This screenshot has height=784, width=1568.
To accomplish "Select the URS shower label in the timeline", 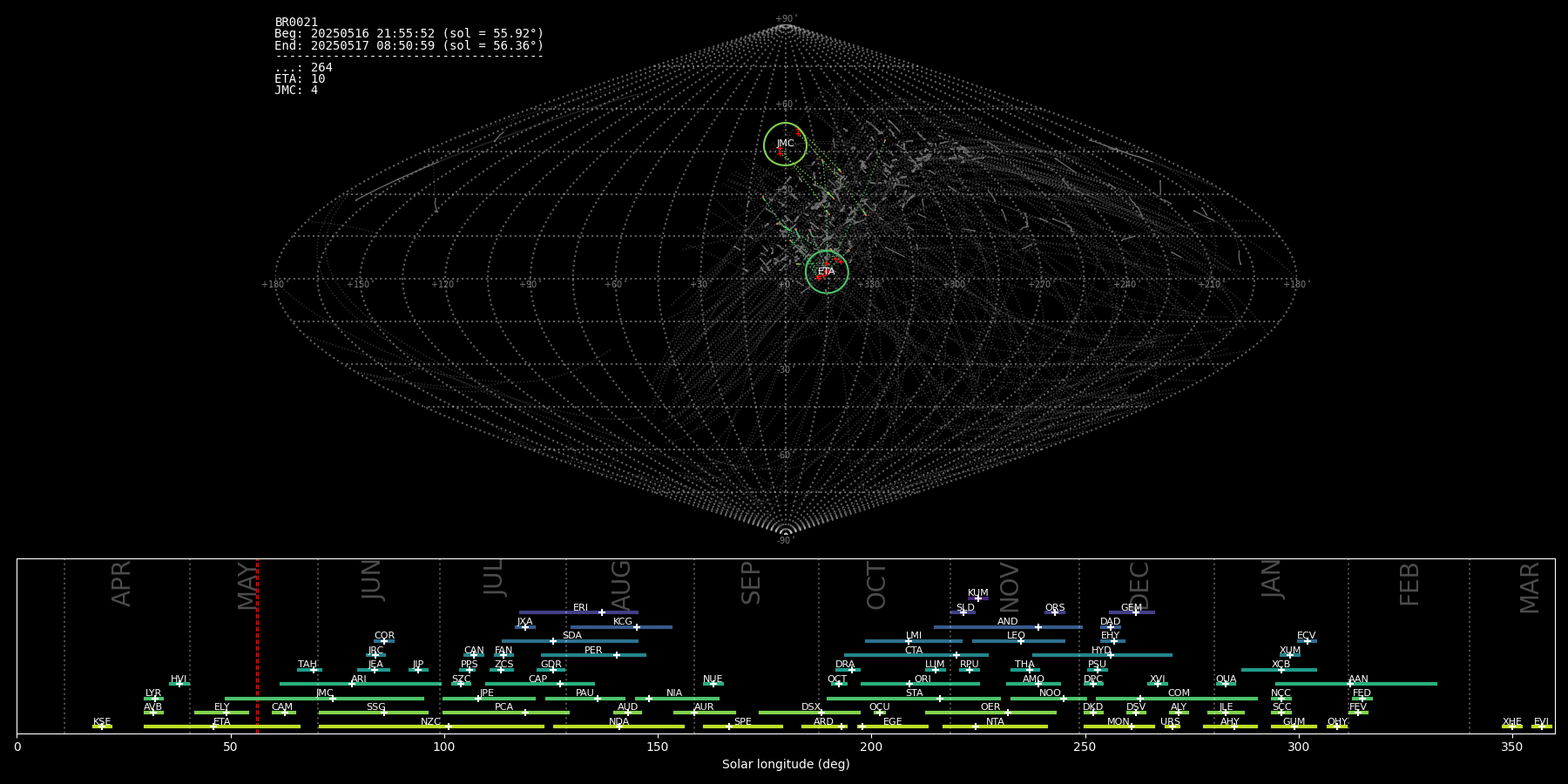I will tap(1171, 722).
